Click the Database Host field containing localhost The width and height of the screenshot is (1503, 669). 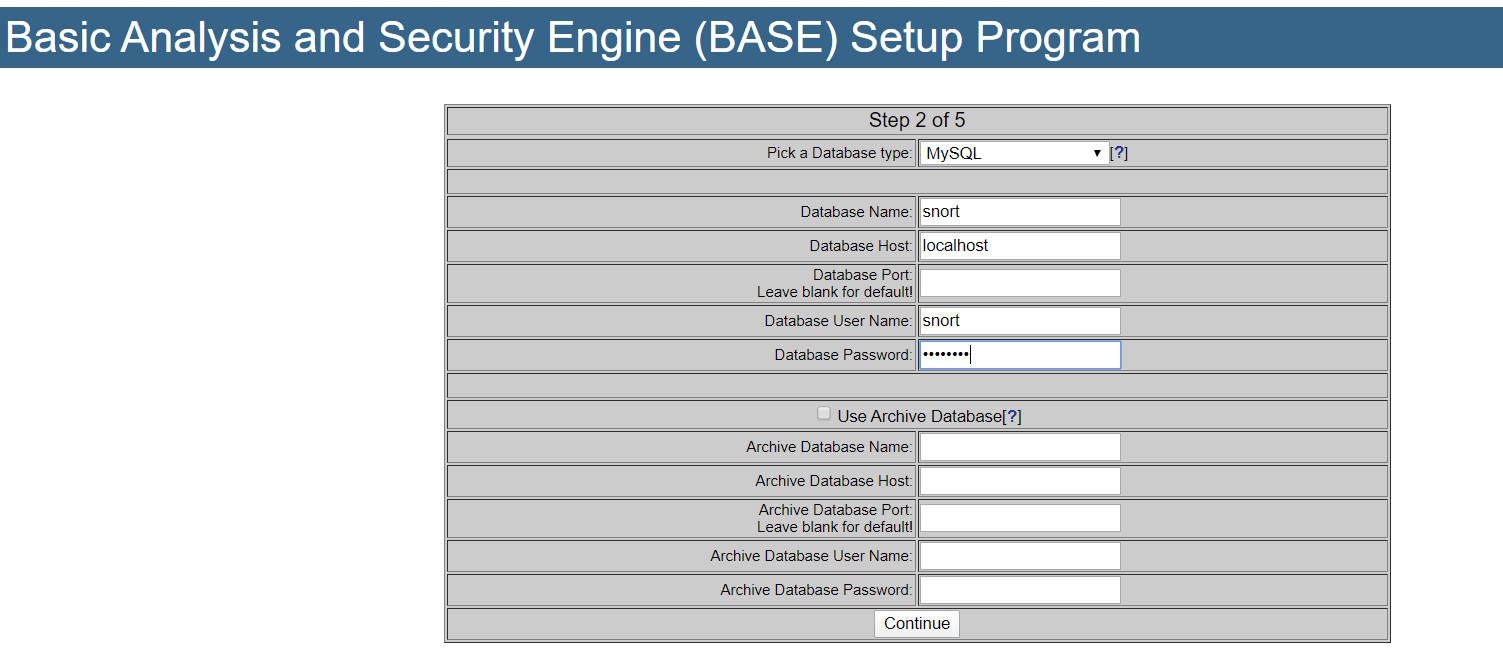(1019, 246)
